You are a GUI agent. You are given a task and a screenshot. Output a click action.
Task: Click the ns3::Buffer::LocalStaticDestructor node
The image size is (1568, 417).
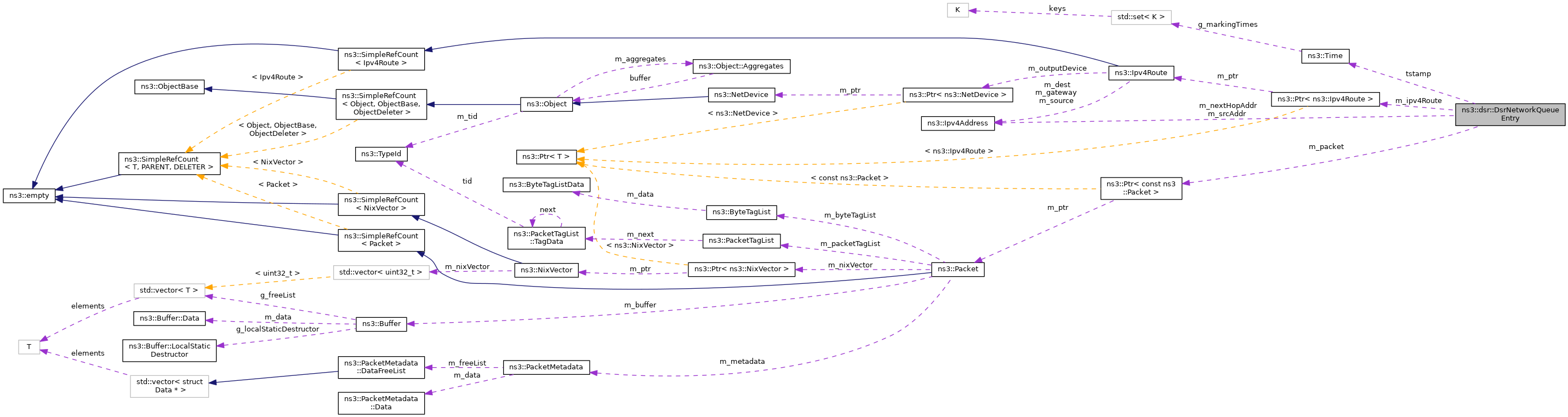(169, 351)
